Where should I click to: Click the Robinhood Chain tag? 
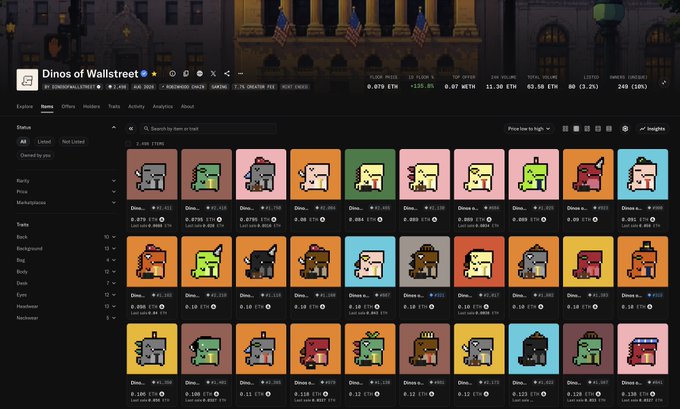(x=183, y=87)
